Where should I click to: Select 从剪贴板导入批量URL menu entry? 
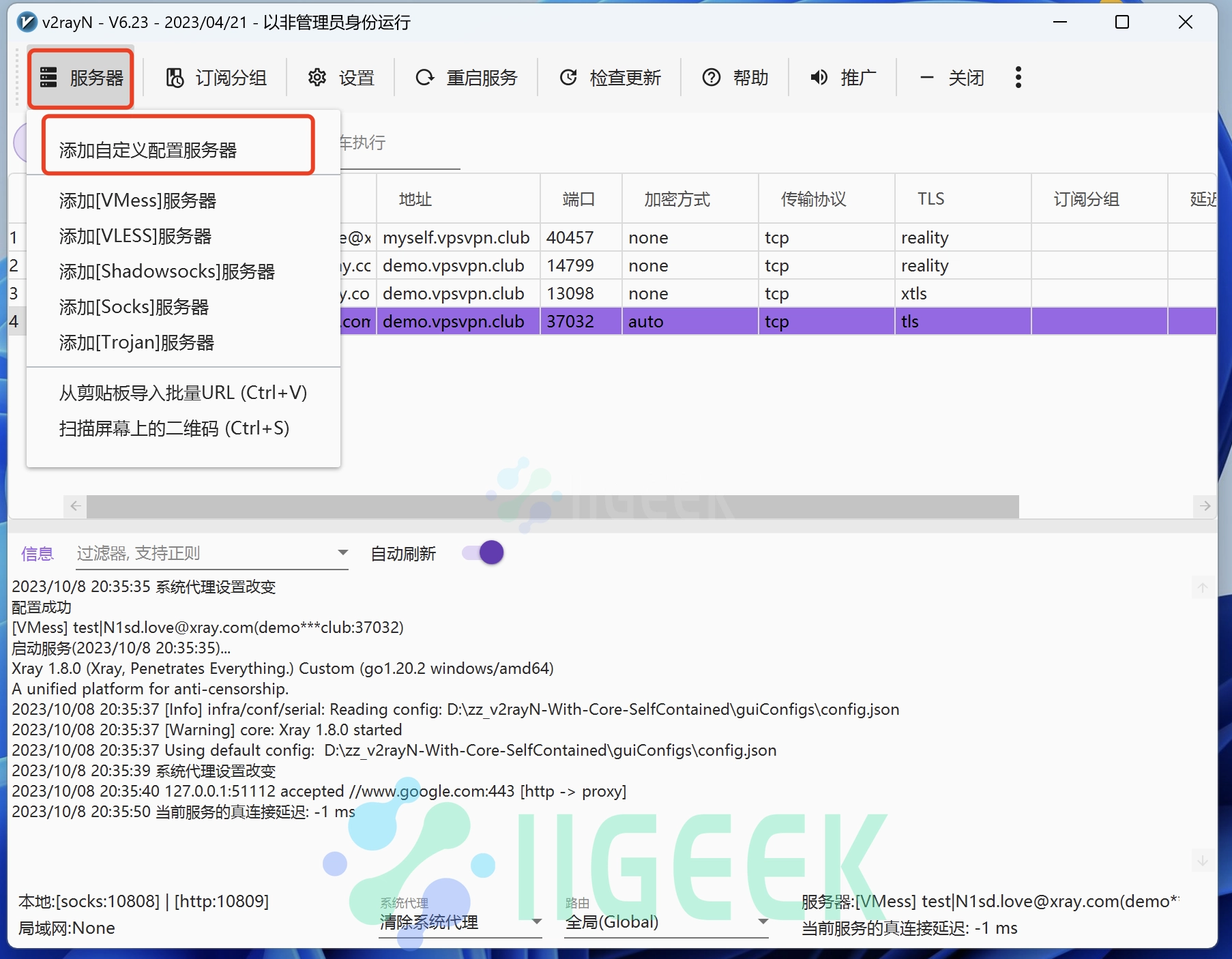(x=183, y=393)
